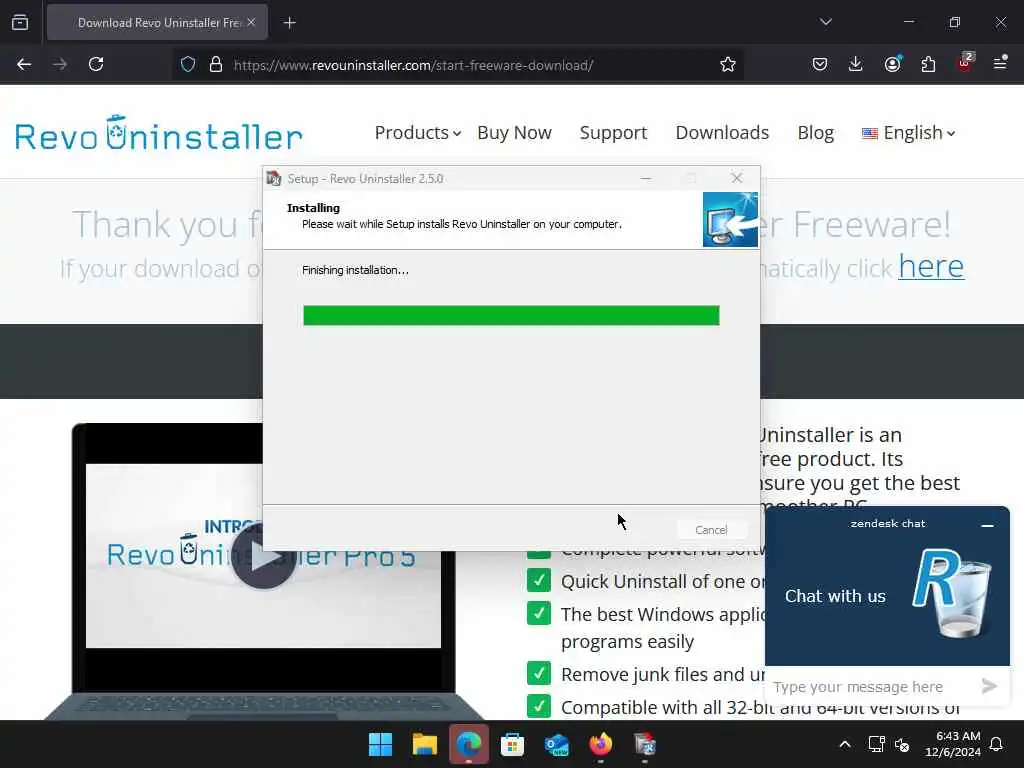The height and width of the screenshot is (768, 1024).
Task: Show site security info via the padlock icon
Action: pos(216,65)
